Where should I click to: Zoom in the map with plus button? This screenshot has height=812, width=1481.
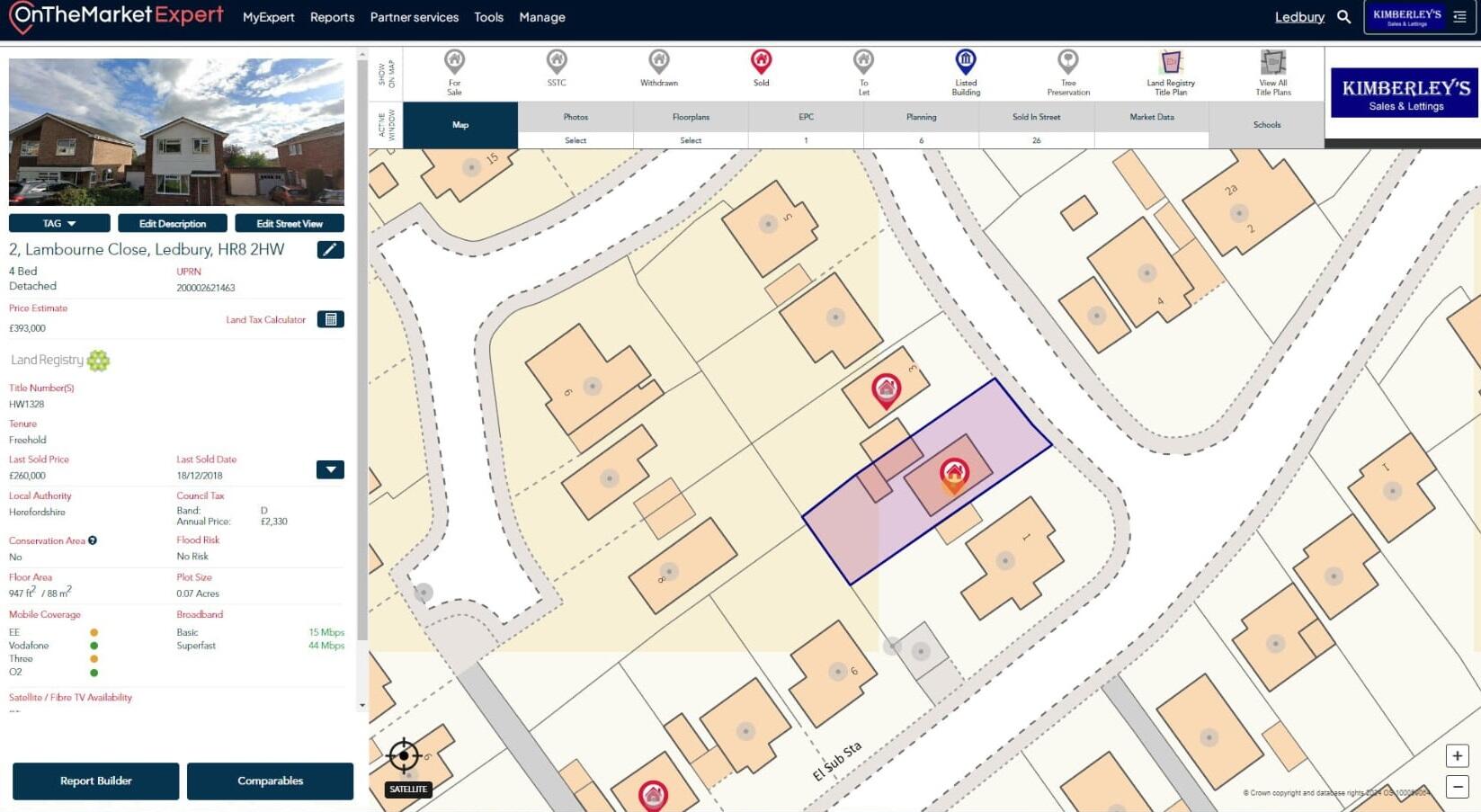point(1457,756)
